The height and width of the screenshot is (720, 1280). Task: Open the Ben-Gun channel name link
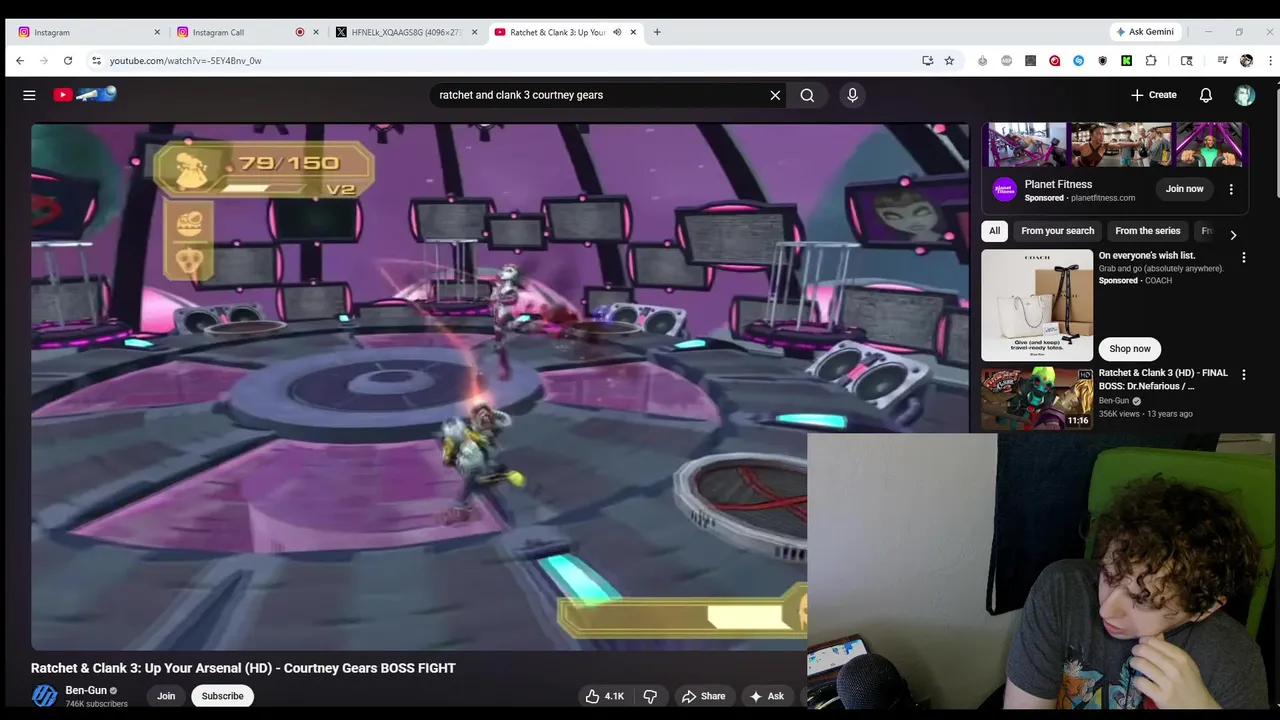pyautogui.click(x=86, y=690)
